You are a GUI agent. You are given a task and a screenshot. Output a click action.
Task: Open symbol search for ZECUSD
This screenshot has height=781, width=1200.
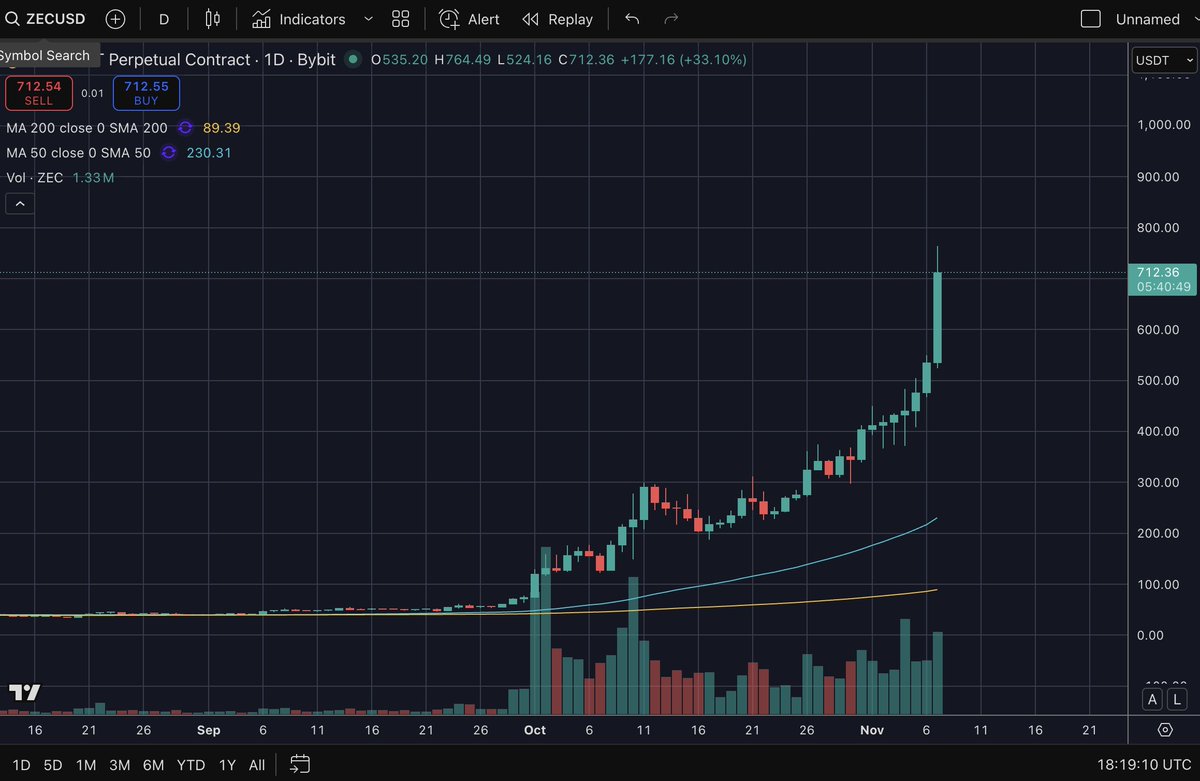[46, 19]
